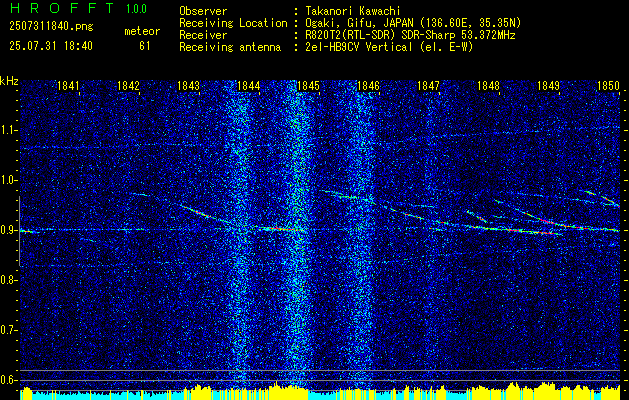
Task: Click the meteor label
Action: (x=142, y=31)
